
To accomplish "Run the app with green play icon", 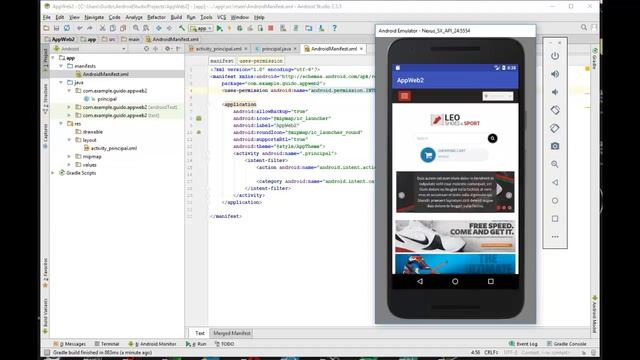I will (x=220, y=28).
